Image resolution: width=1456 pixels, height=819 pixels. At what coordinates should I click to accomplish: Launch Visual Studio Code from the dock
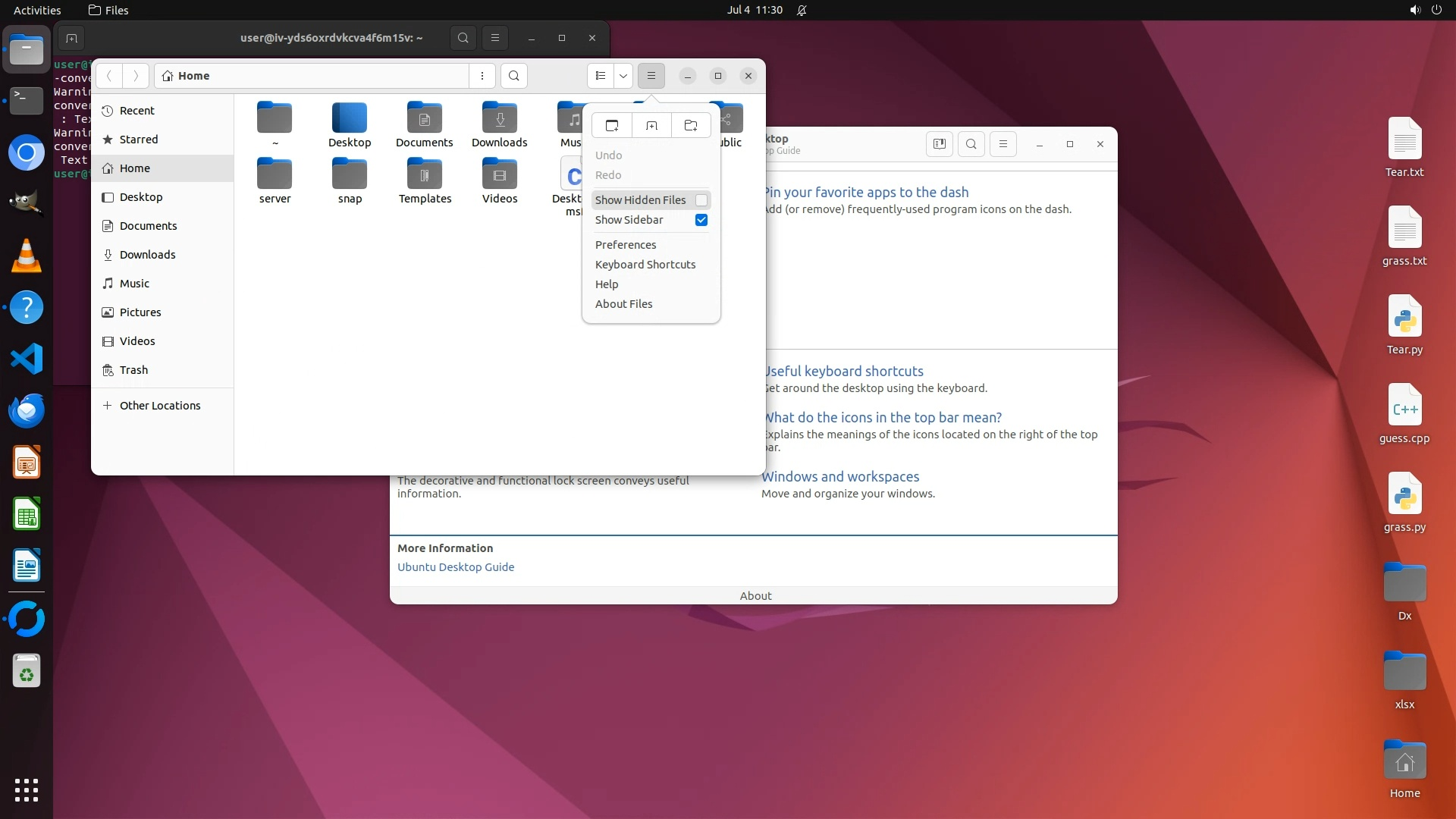(27, 359)
